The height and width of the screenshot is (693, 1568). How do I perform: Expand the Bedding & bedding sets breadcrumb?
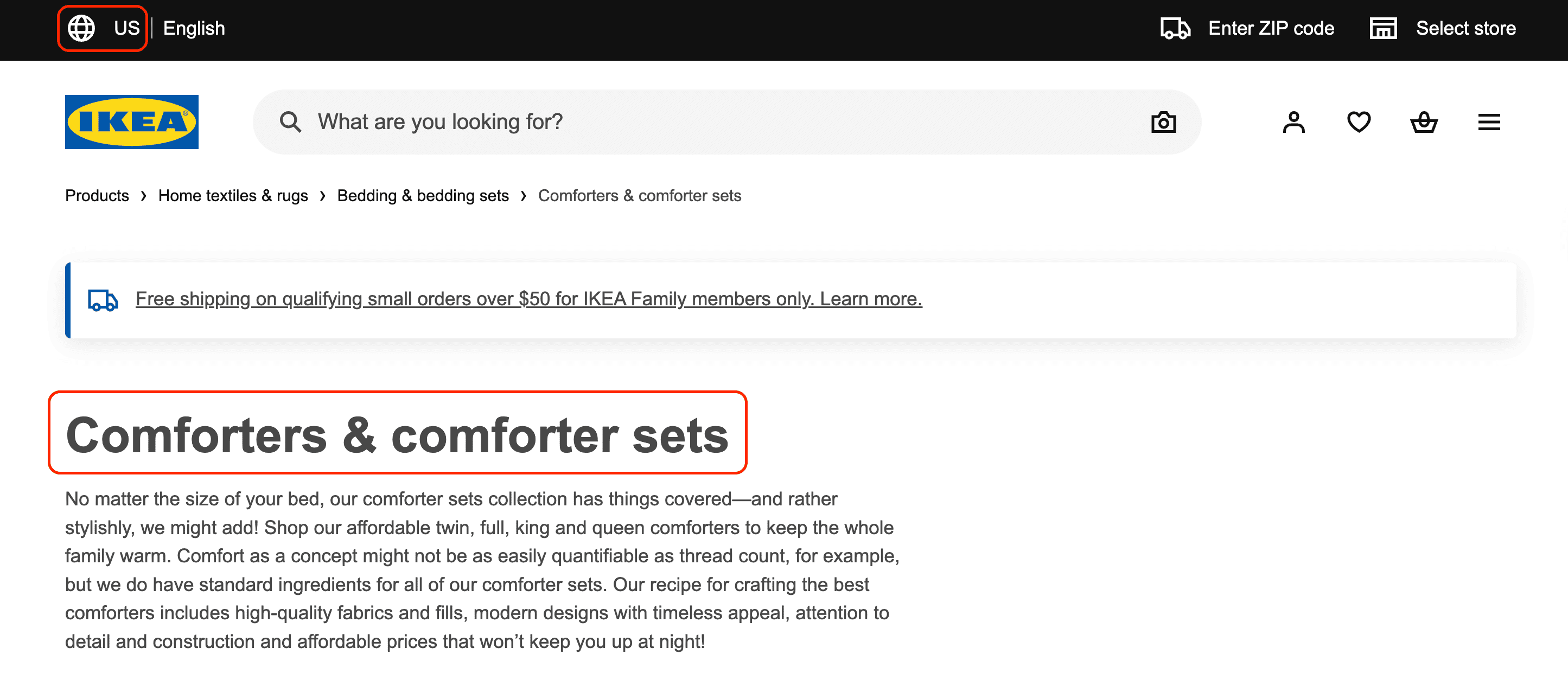point(423,195)
